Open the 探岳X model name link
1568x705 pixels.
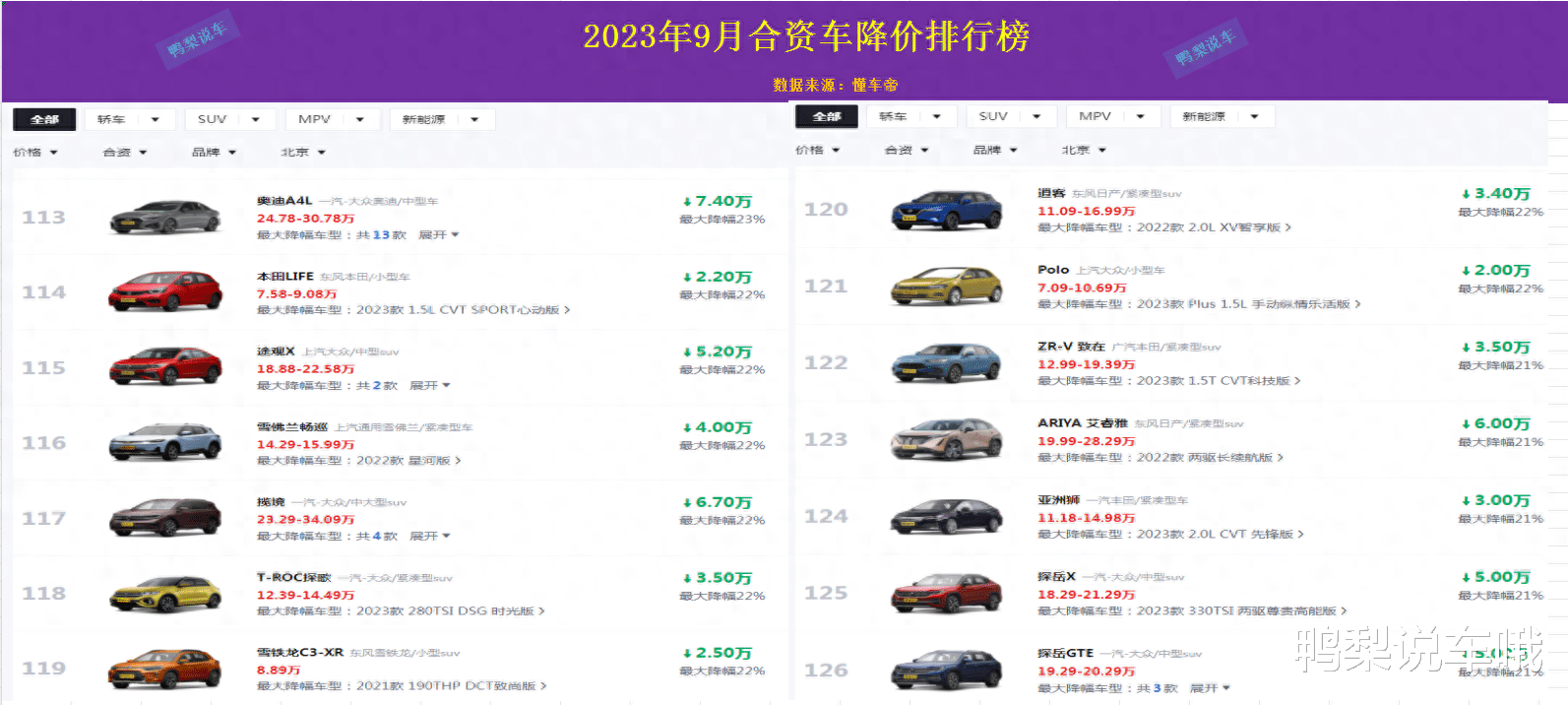(x=1057, y=577)
